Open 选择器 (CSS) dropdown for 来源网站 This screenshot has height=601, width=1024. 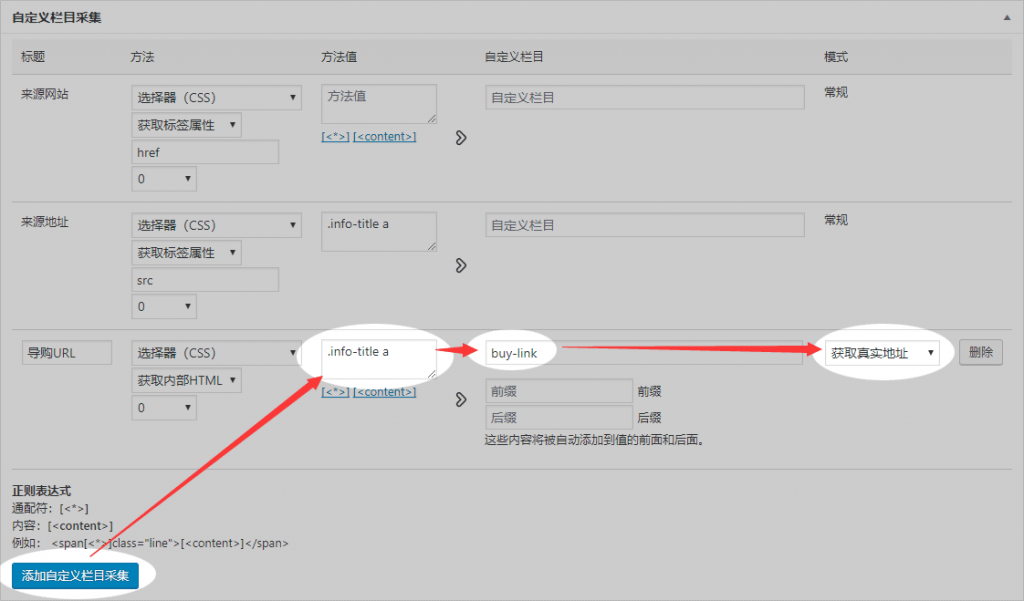[216, 98]
